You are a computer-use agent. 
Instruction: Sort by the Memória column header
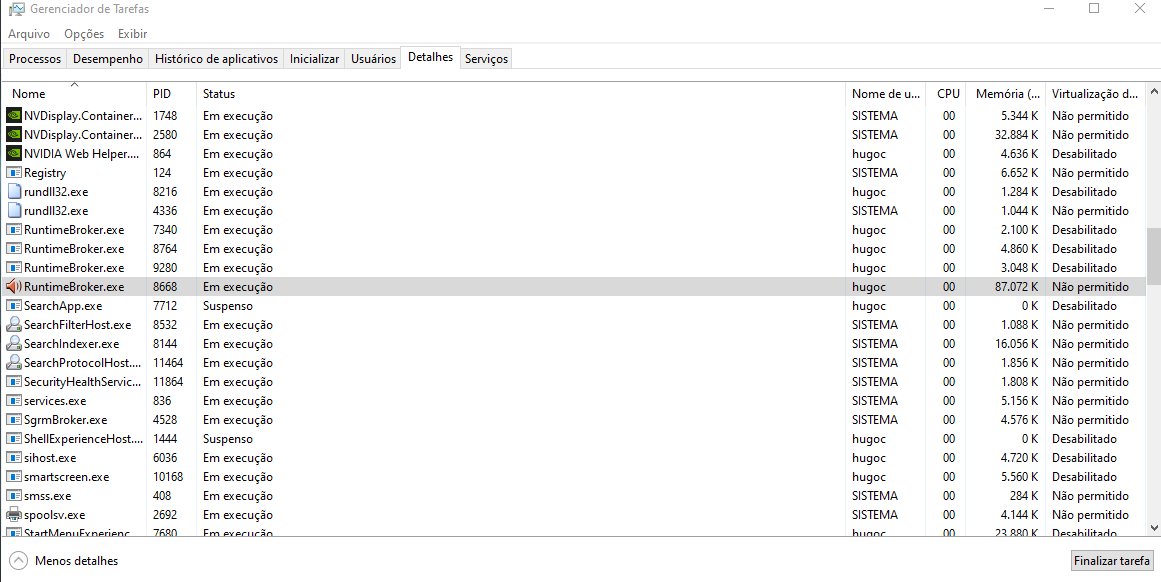(1006, 93)
